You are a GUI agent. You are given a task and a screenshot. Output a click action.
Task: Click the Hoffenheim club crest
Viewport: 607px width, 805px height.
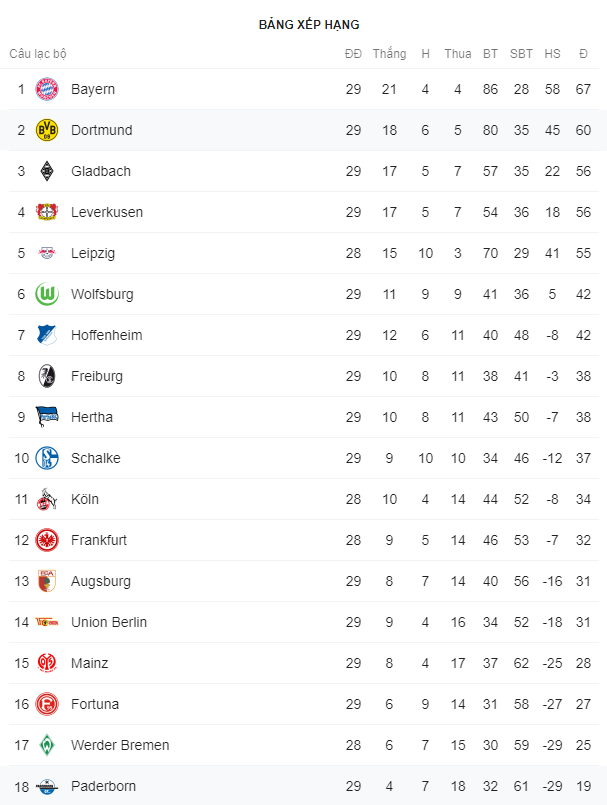[x=47, y=335]
